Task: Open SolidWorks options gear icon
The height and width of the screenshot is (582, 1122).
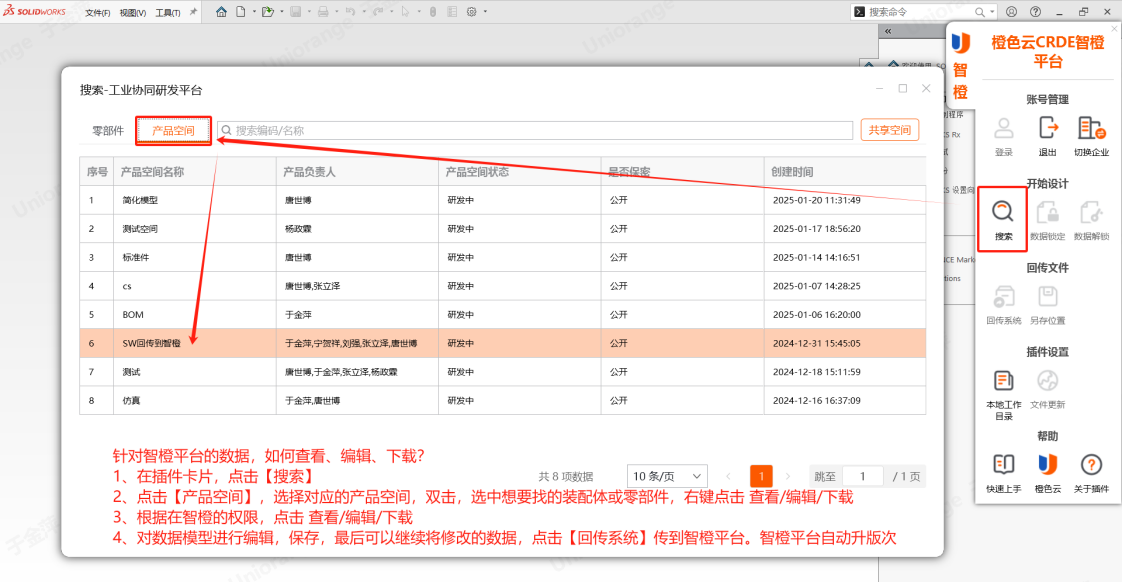Action: 472,11
